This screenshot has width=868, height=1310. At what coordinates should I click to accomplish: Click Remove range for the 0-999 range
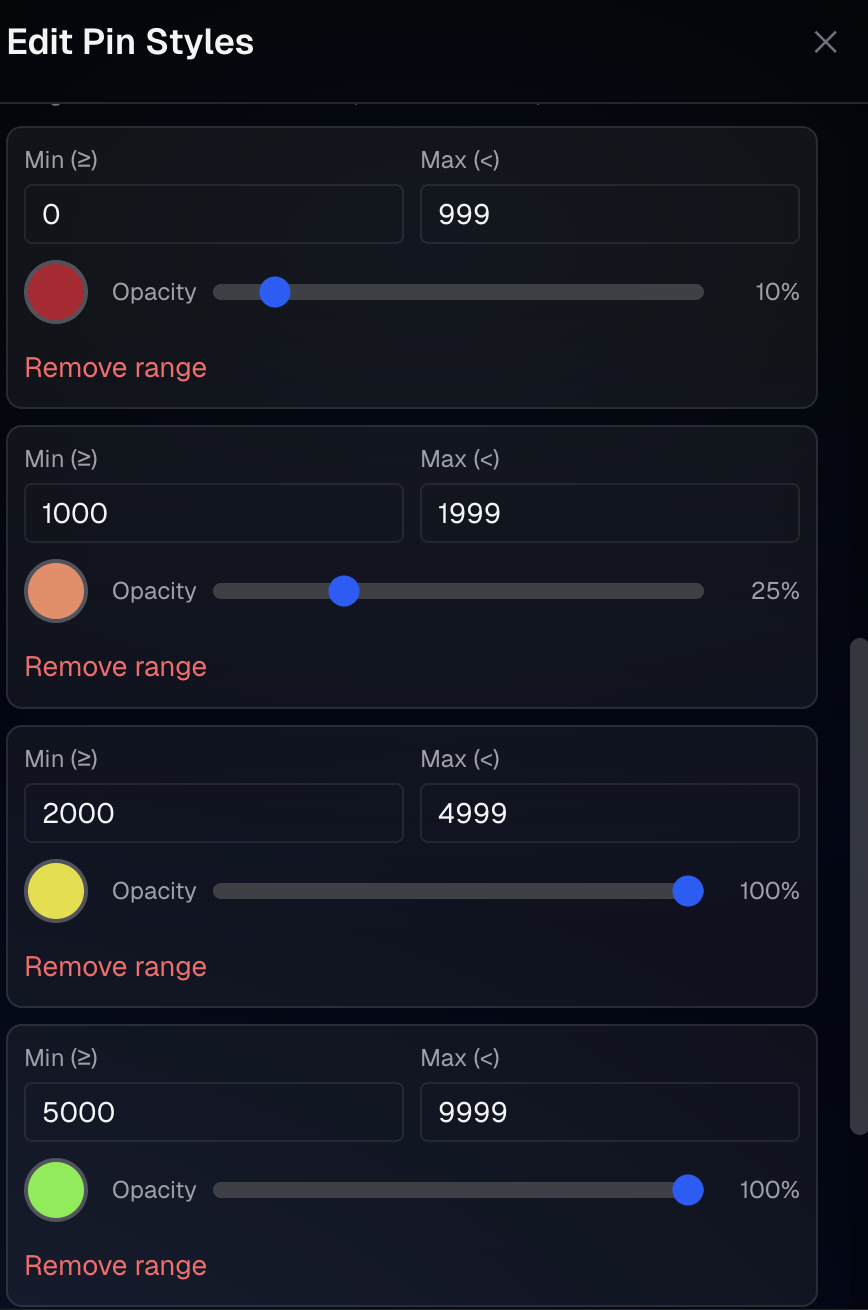click(x=115, y=368)
